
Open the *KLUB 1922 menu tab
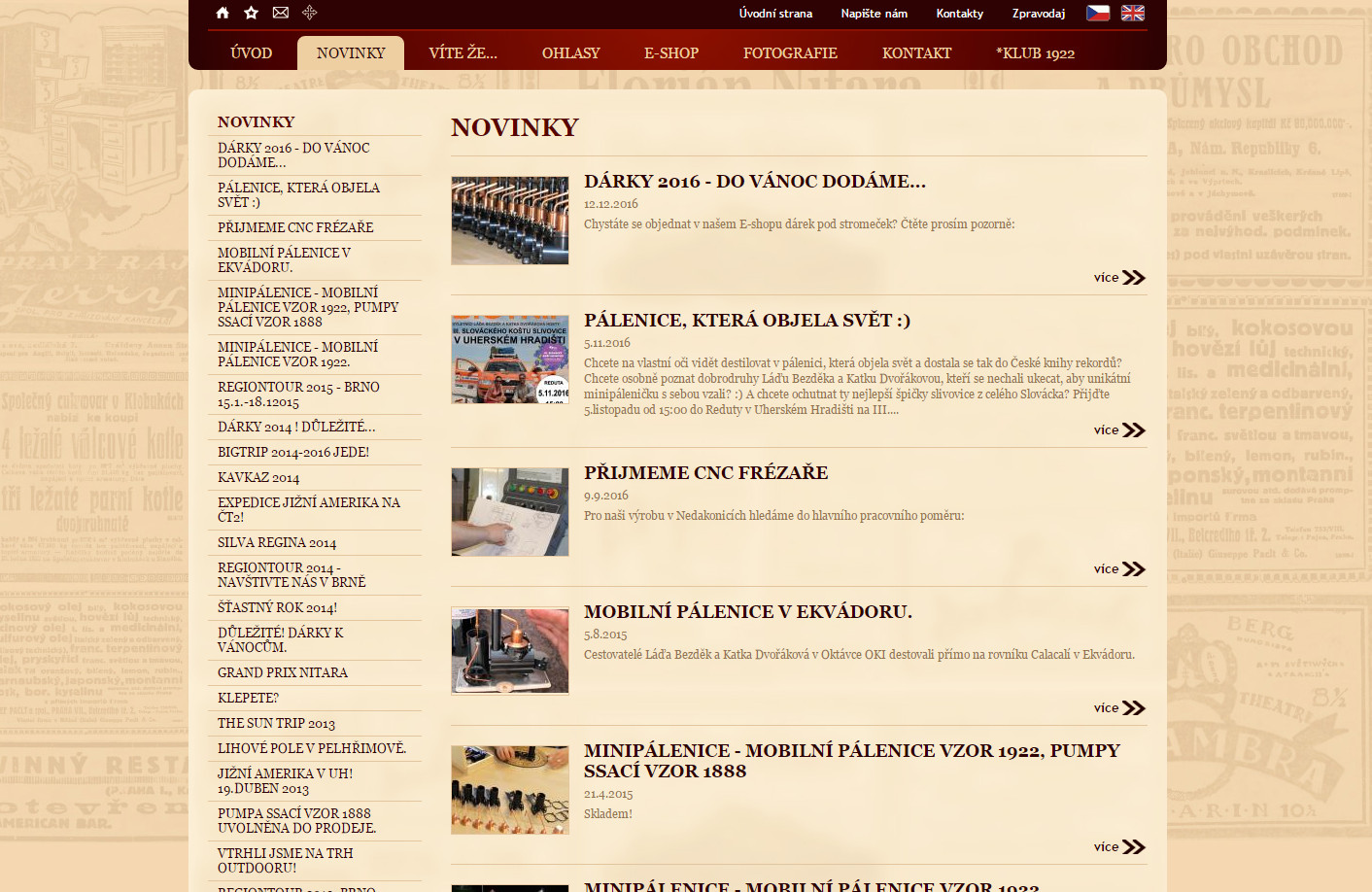pyautogui.click(x=1035, y=53)
